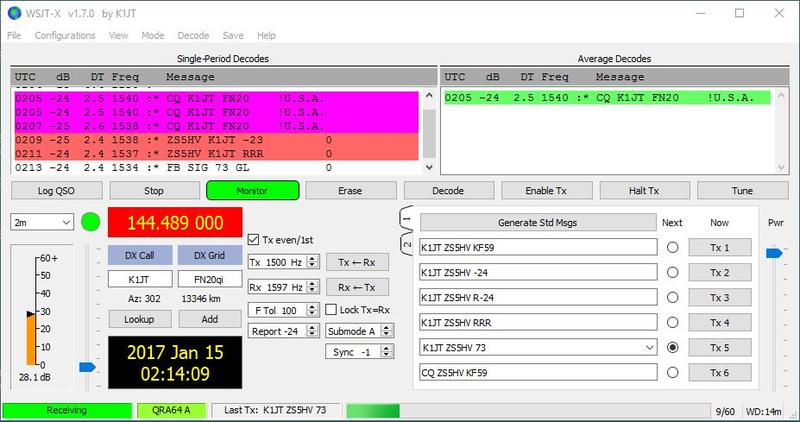This screenshot has height=422, width=800.
Task: Click the Tx 4 button
Action: (x=720, y=322)
